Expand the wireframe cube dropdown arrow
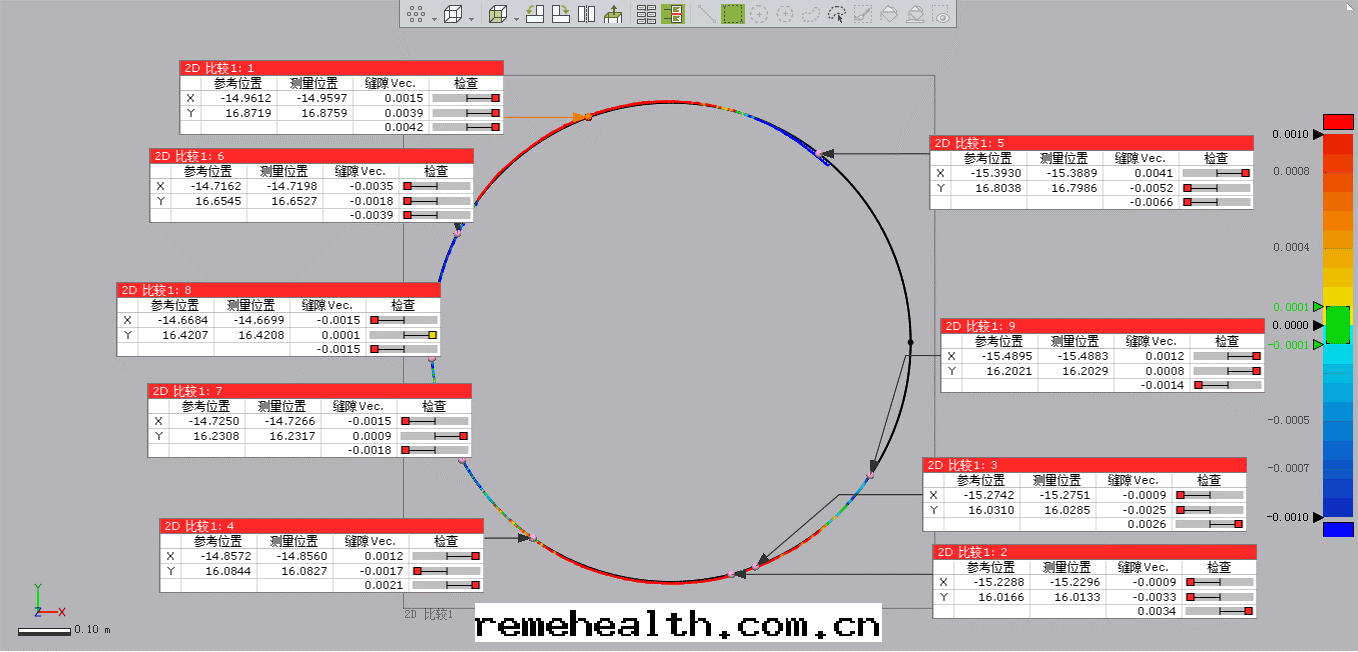The image size is (1358, 652). 471,18
